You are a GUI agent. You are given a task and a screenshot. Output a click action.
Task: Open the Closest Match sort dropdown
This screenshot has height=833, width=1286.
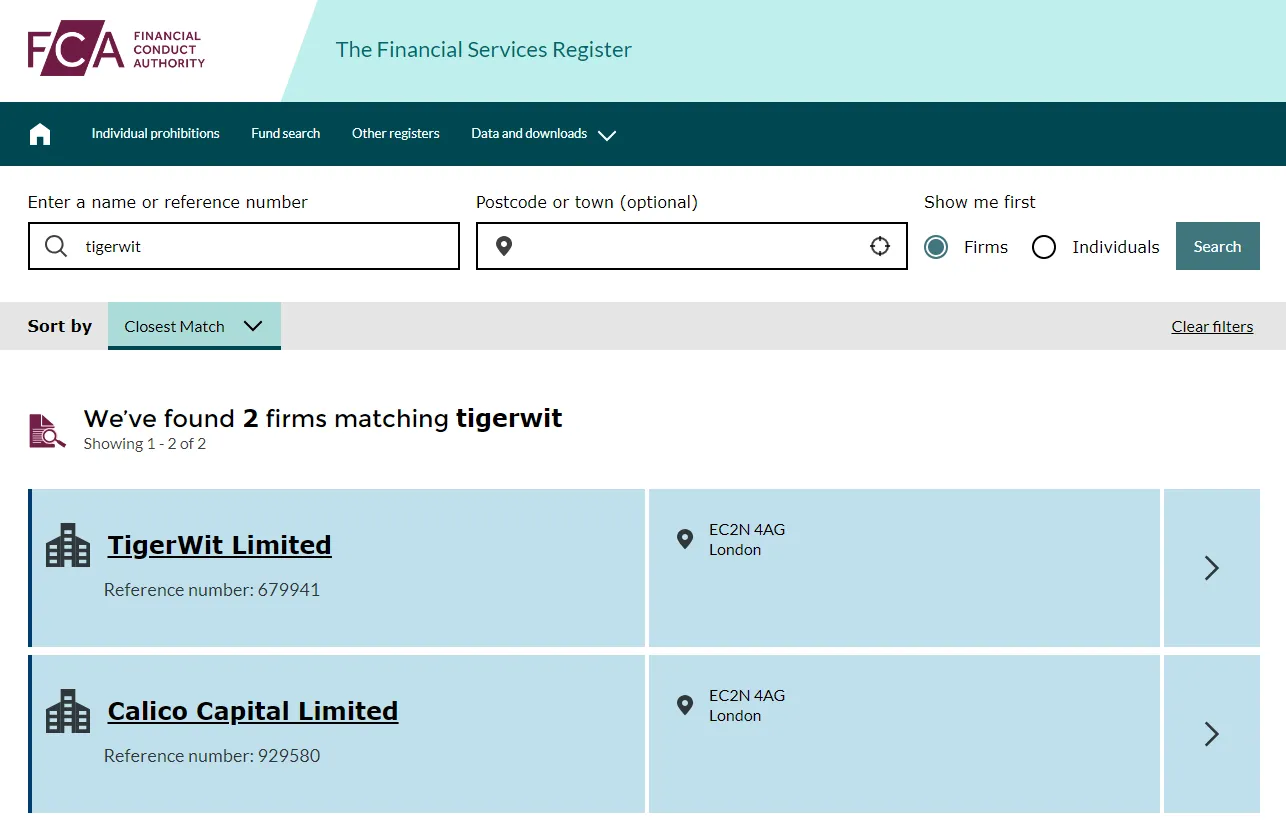pyautogui.click(x=194, y=326)
